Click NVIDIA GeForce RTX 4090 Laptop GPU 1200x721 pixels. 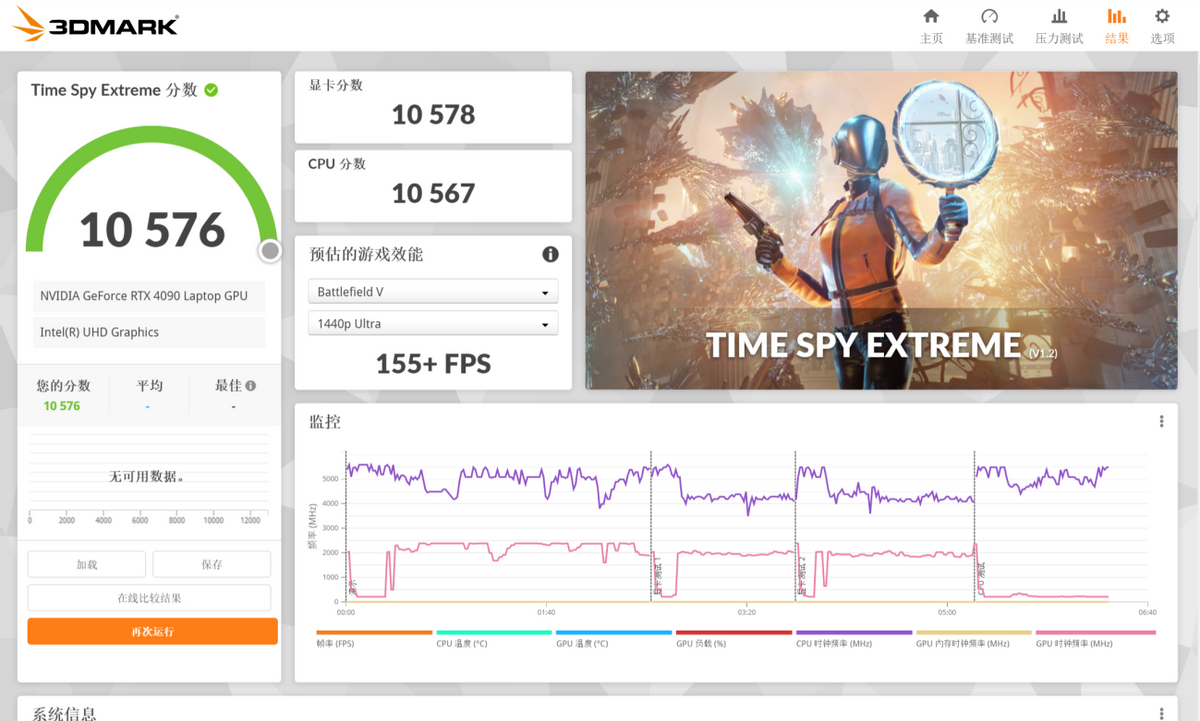pyautogui.click(x=149, y=296)
